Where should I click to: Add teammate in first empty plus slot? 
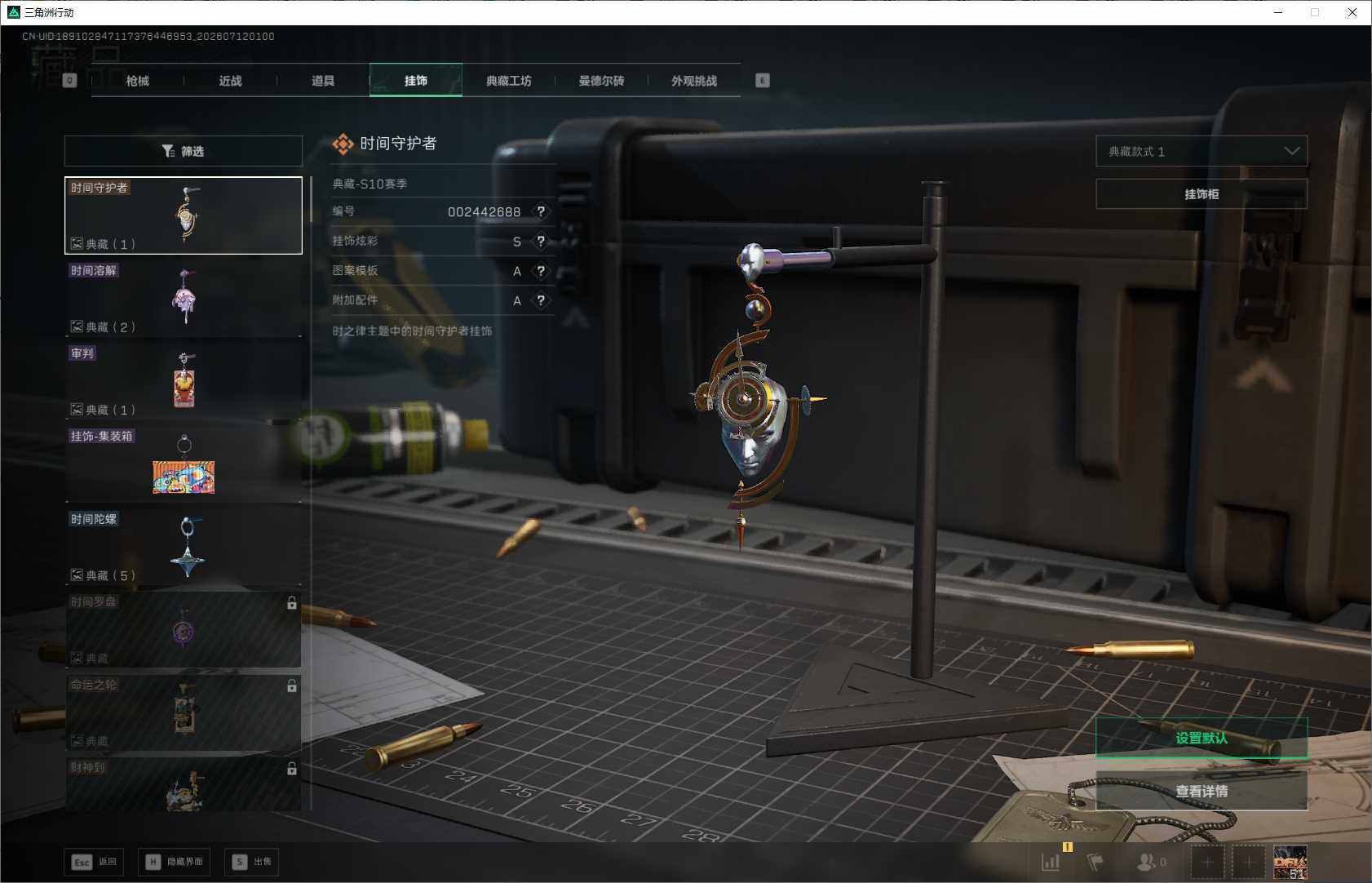(x=1208, y=862)
